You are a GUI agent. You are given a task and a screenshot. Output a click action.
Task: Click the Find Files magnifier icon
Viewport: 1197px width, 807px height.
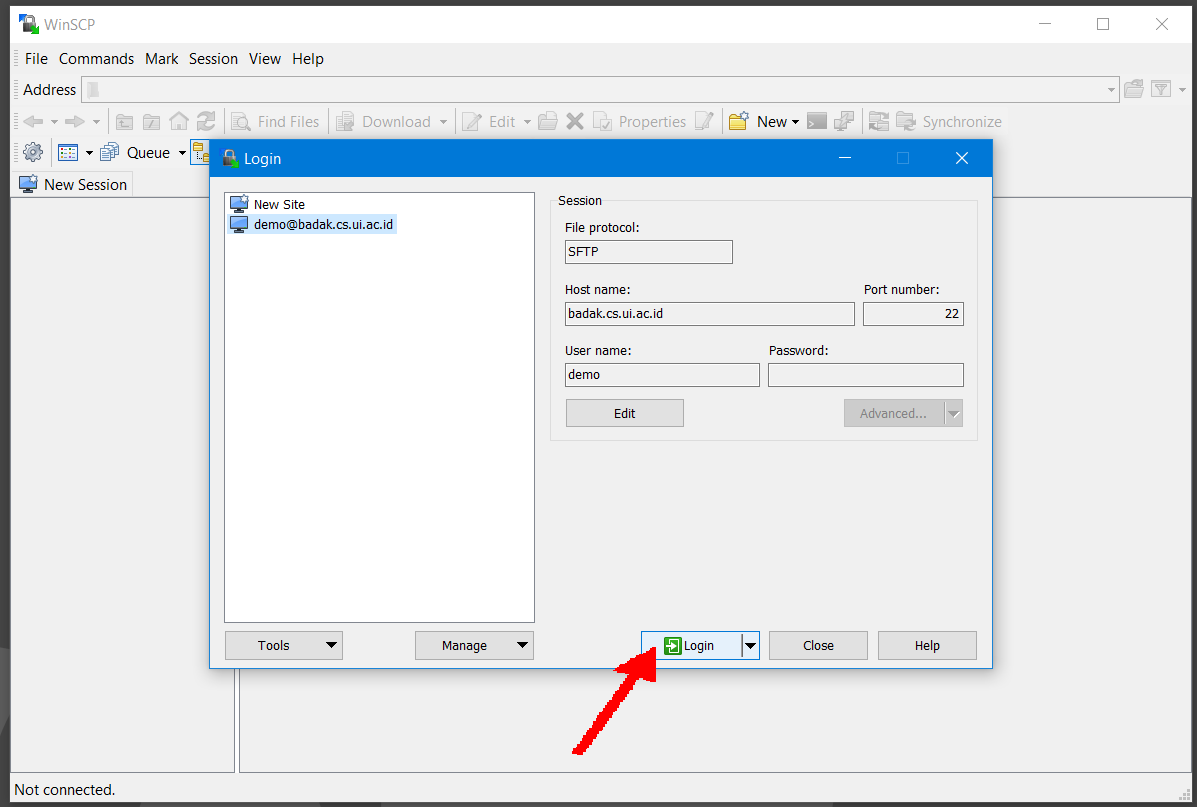tap(241, 122)
